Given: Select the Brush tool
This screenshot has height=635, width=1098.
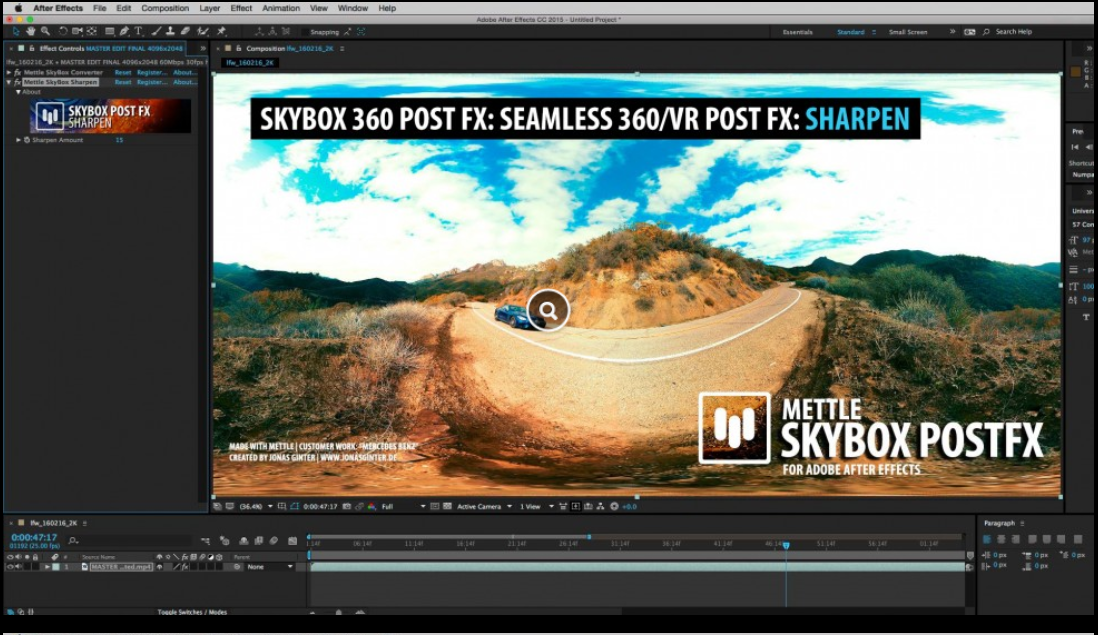Looking at the screenshot, I should (156, 32).
